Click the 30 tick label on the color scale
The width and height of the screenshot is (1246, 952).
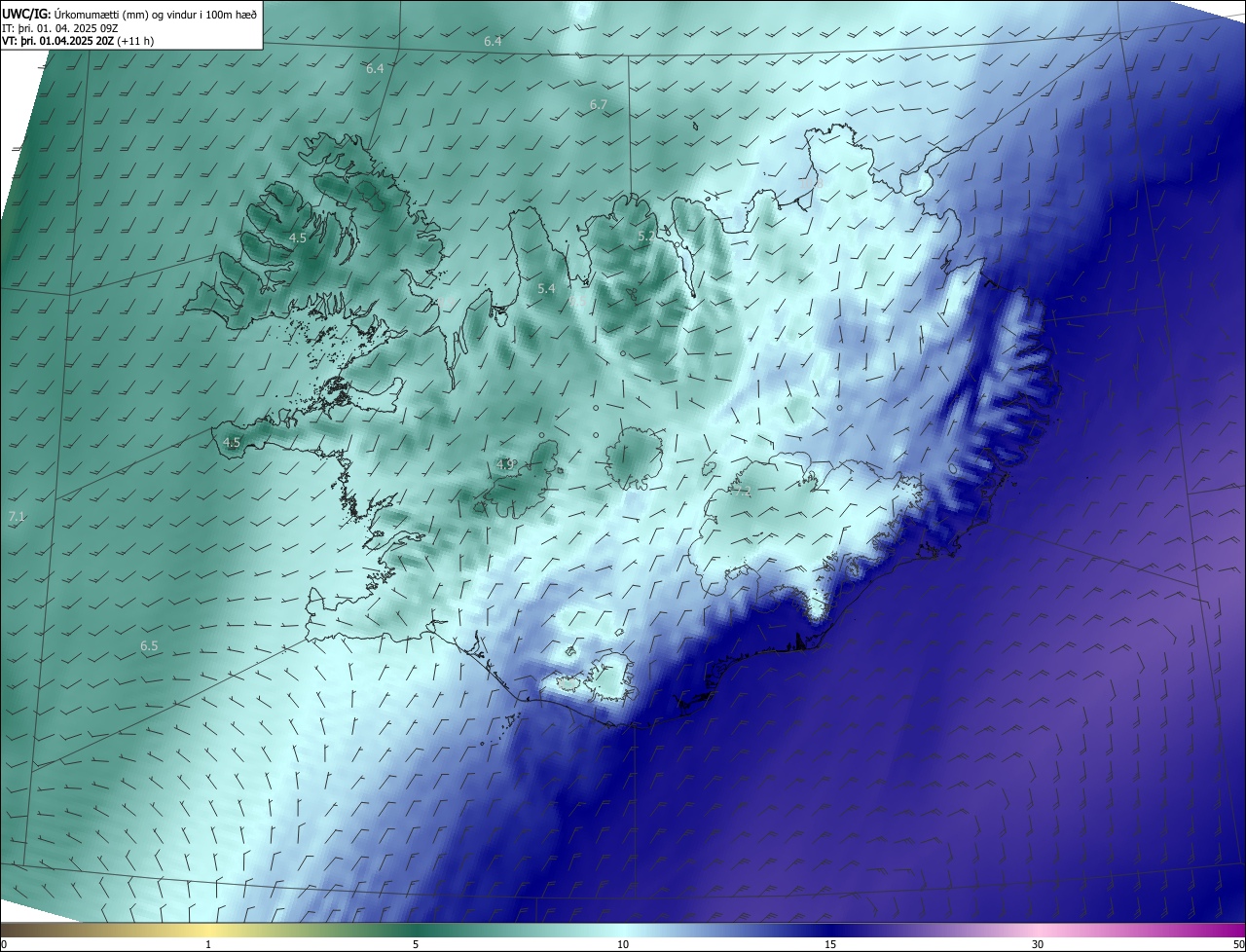[1038, 944]
